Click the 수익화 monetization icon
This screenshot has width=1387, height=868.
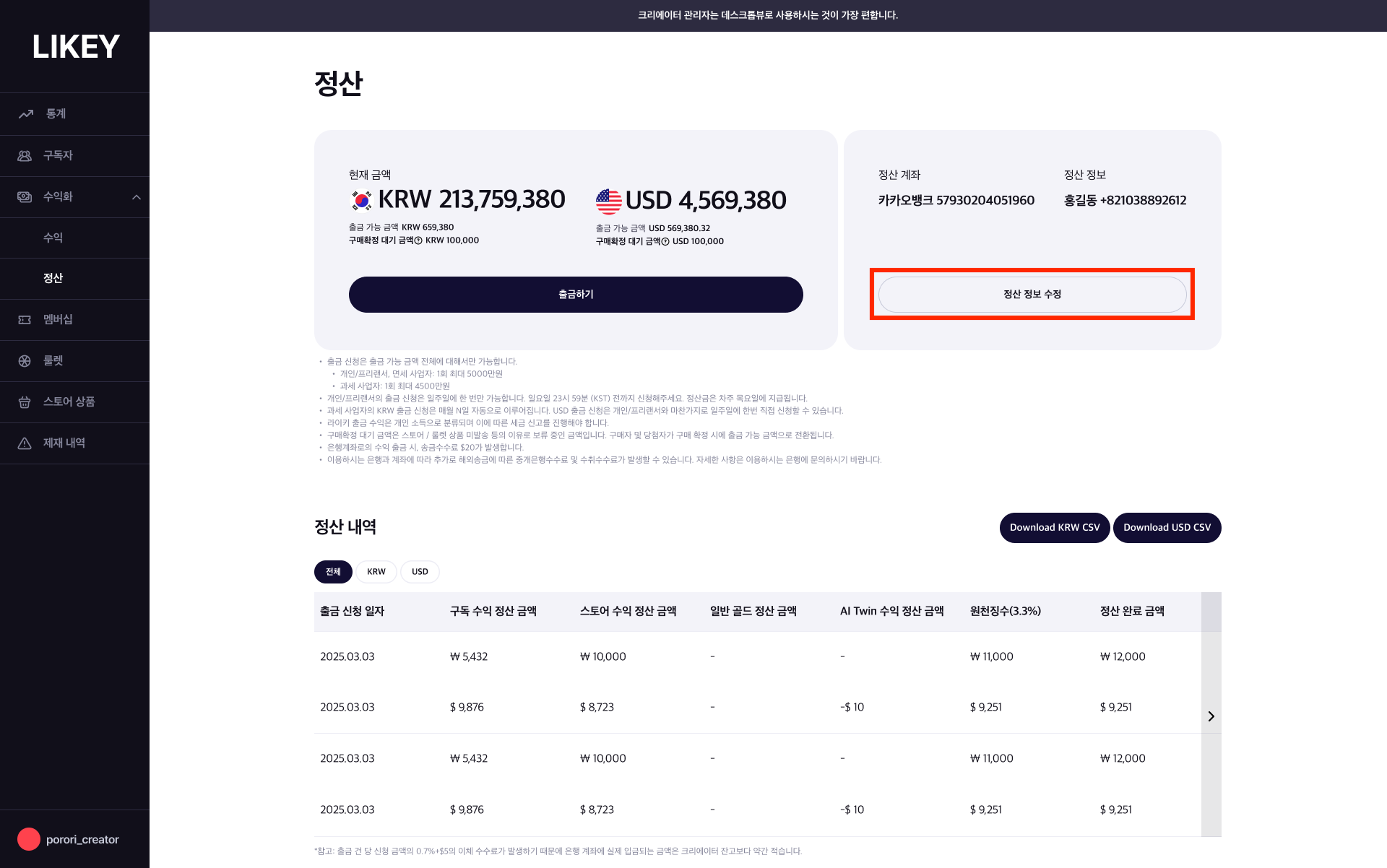click(25, 196)
